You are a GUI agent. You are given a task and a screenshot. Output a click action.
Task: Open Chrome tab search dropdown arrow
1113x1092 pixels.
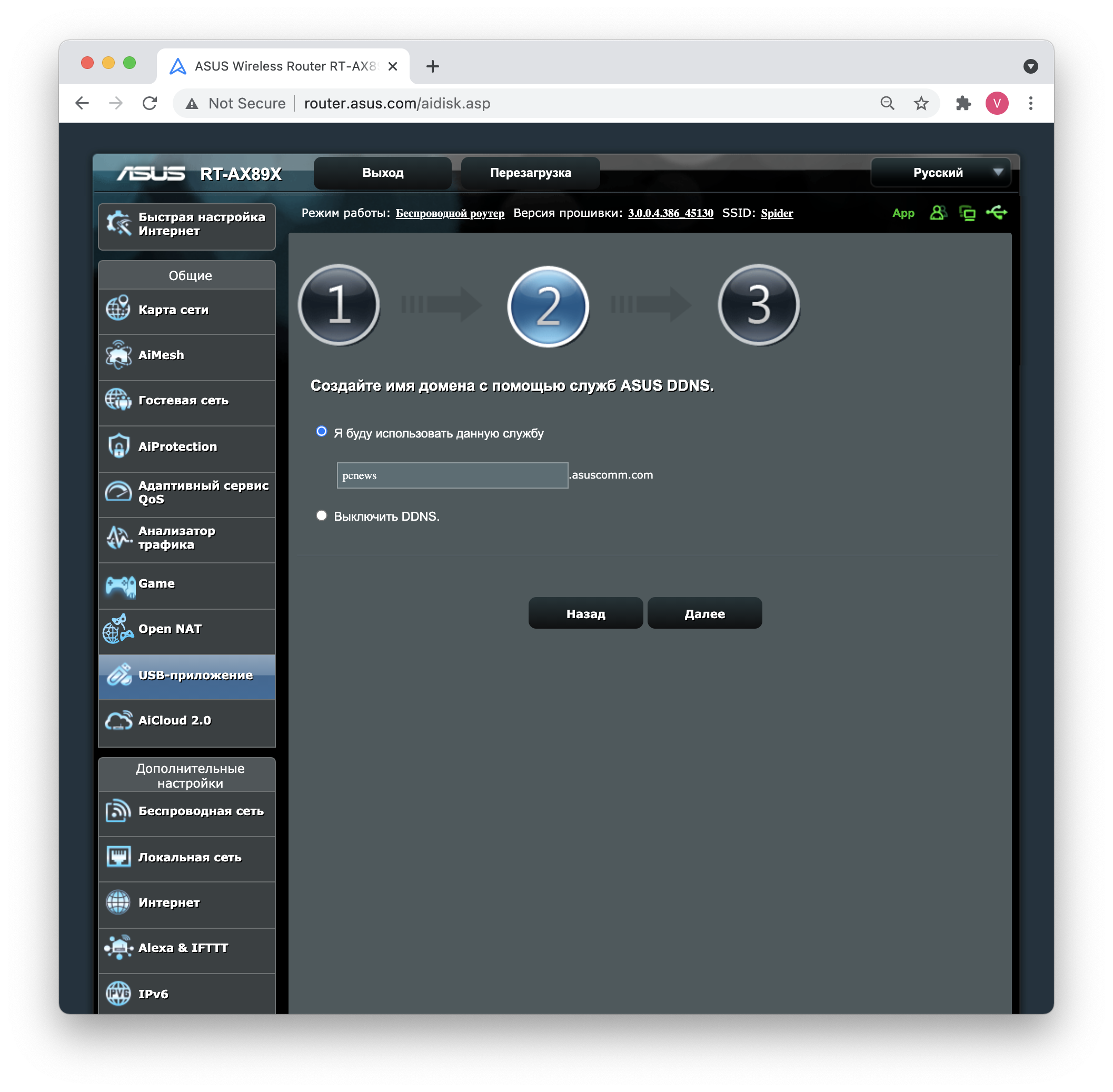1030,66
